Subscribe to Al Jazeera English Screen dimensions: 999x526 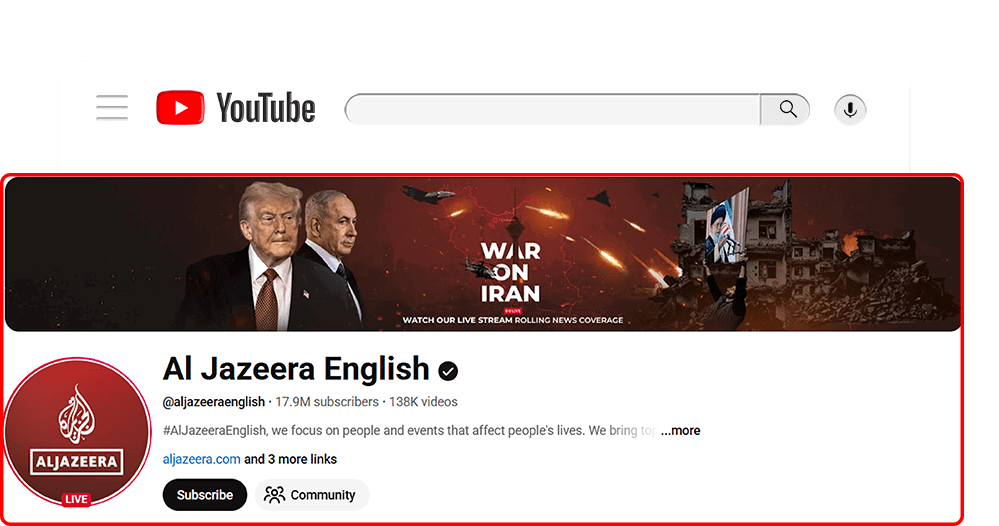[x=205, y=495]
